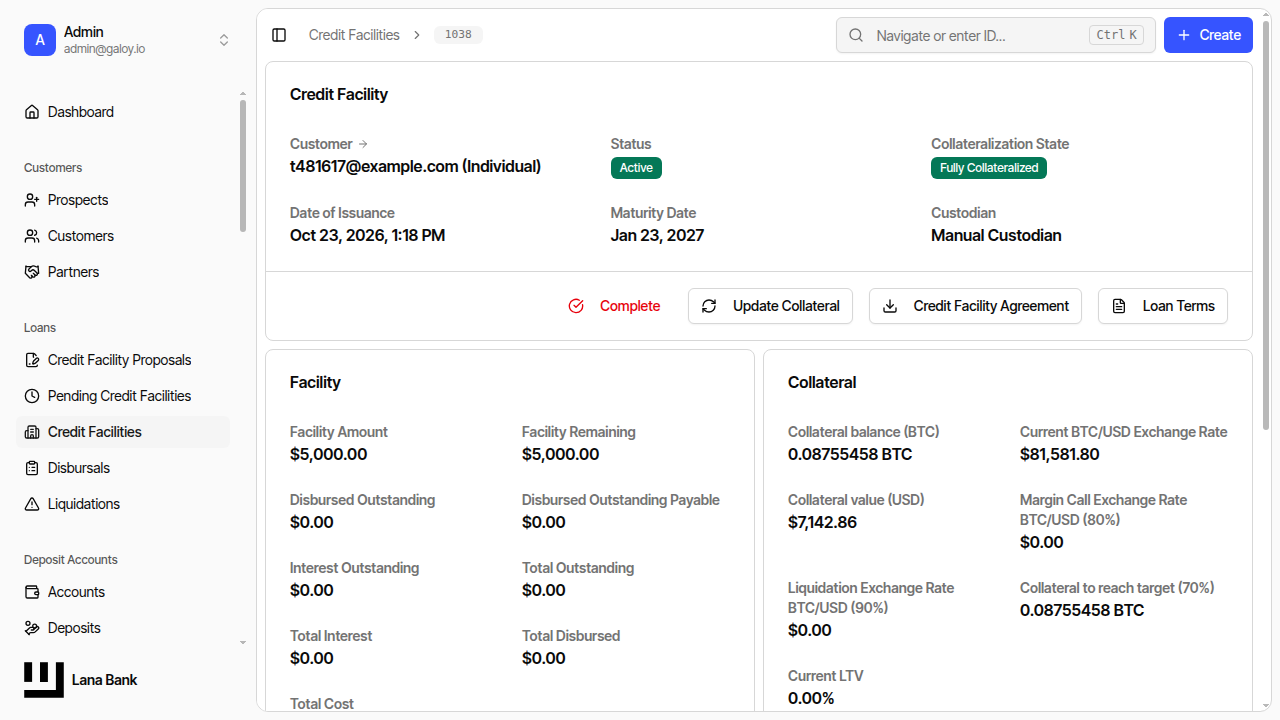1280x720 pixels.
Task: Click the Partners handshake icon
Action: coord(32,272)
